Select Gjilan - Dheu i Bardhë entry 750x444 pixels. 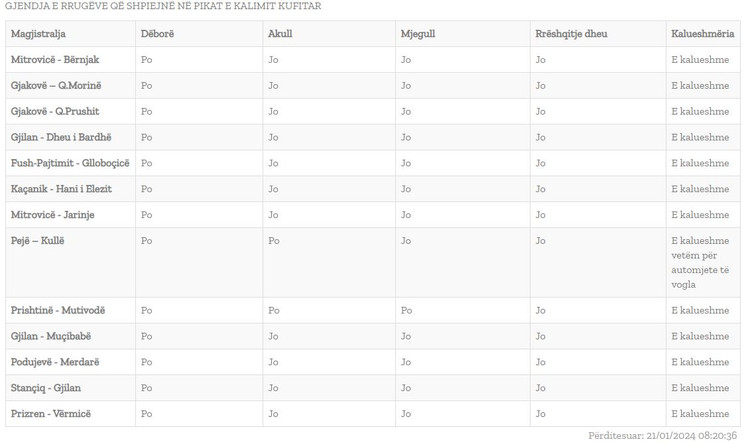61,137
